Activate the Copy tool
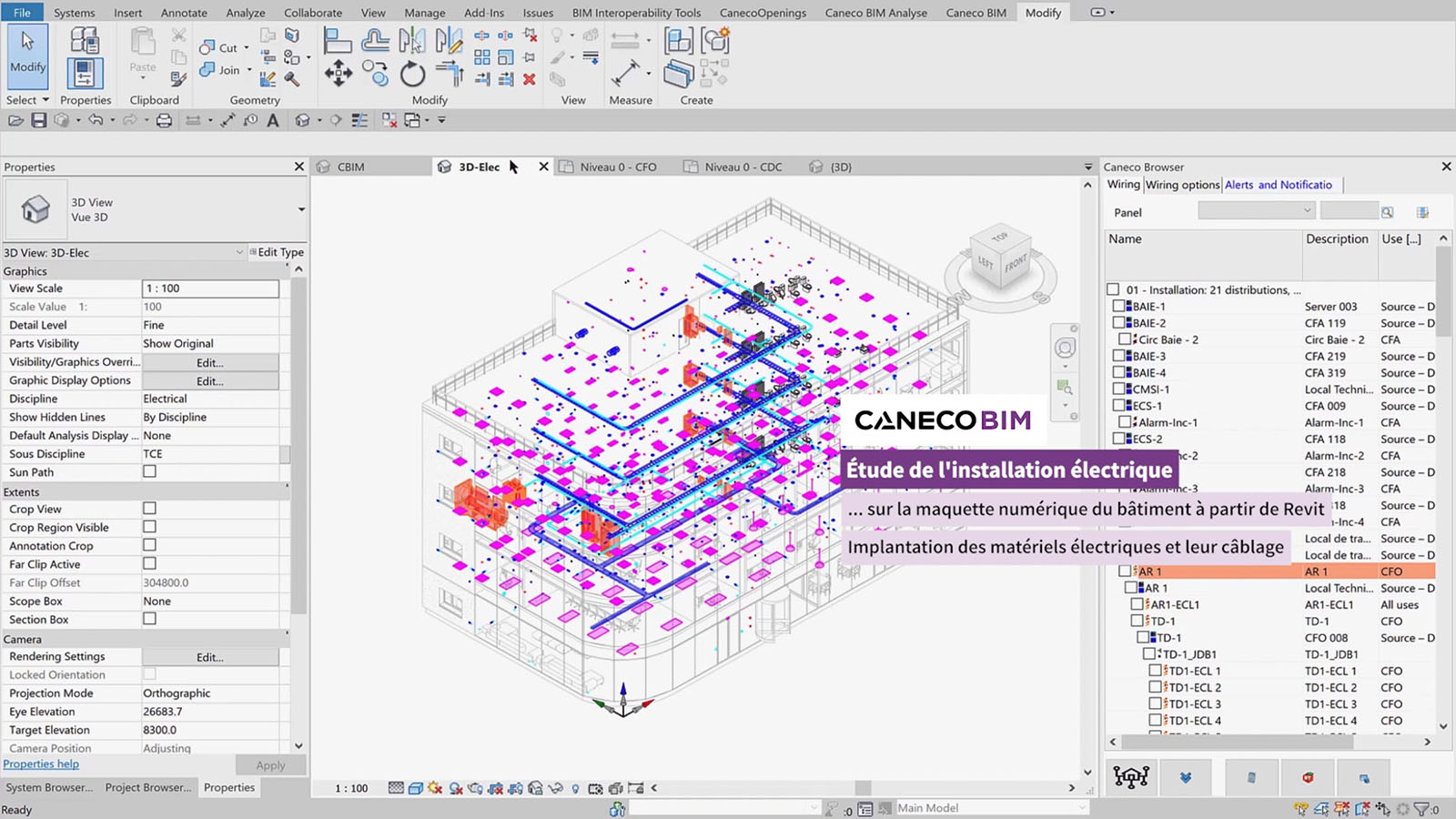Image resolution: width=1456 pixels, height=819 pixels. 375,74
